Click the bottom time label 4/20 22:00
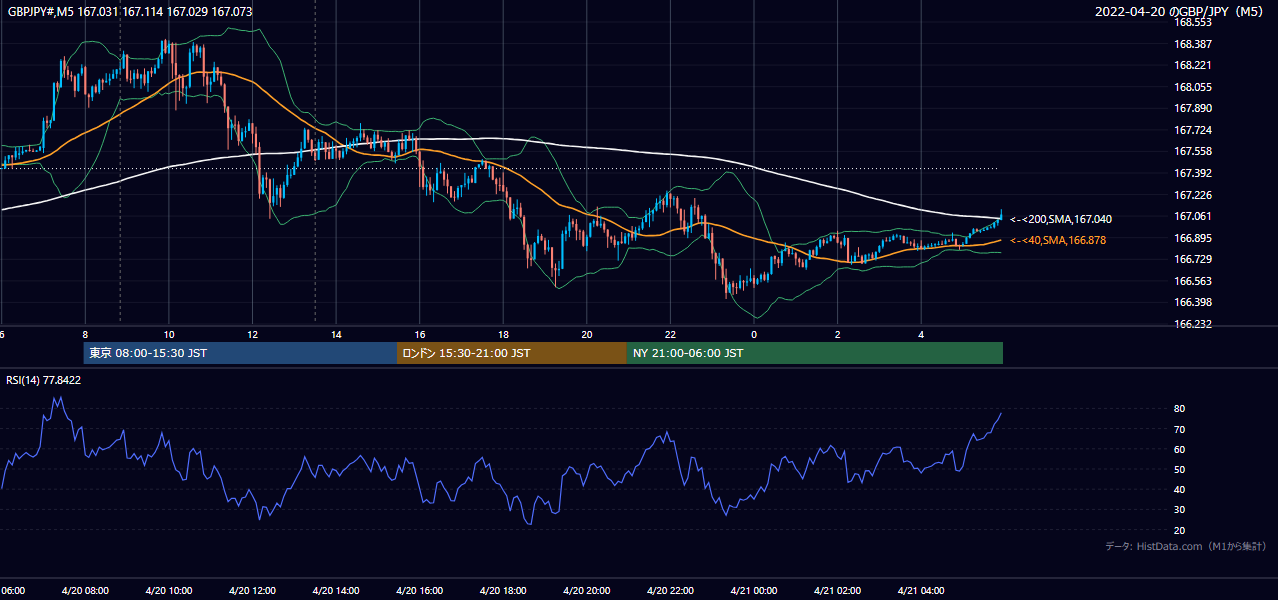 (670, 590)
